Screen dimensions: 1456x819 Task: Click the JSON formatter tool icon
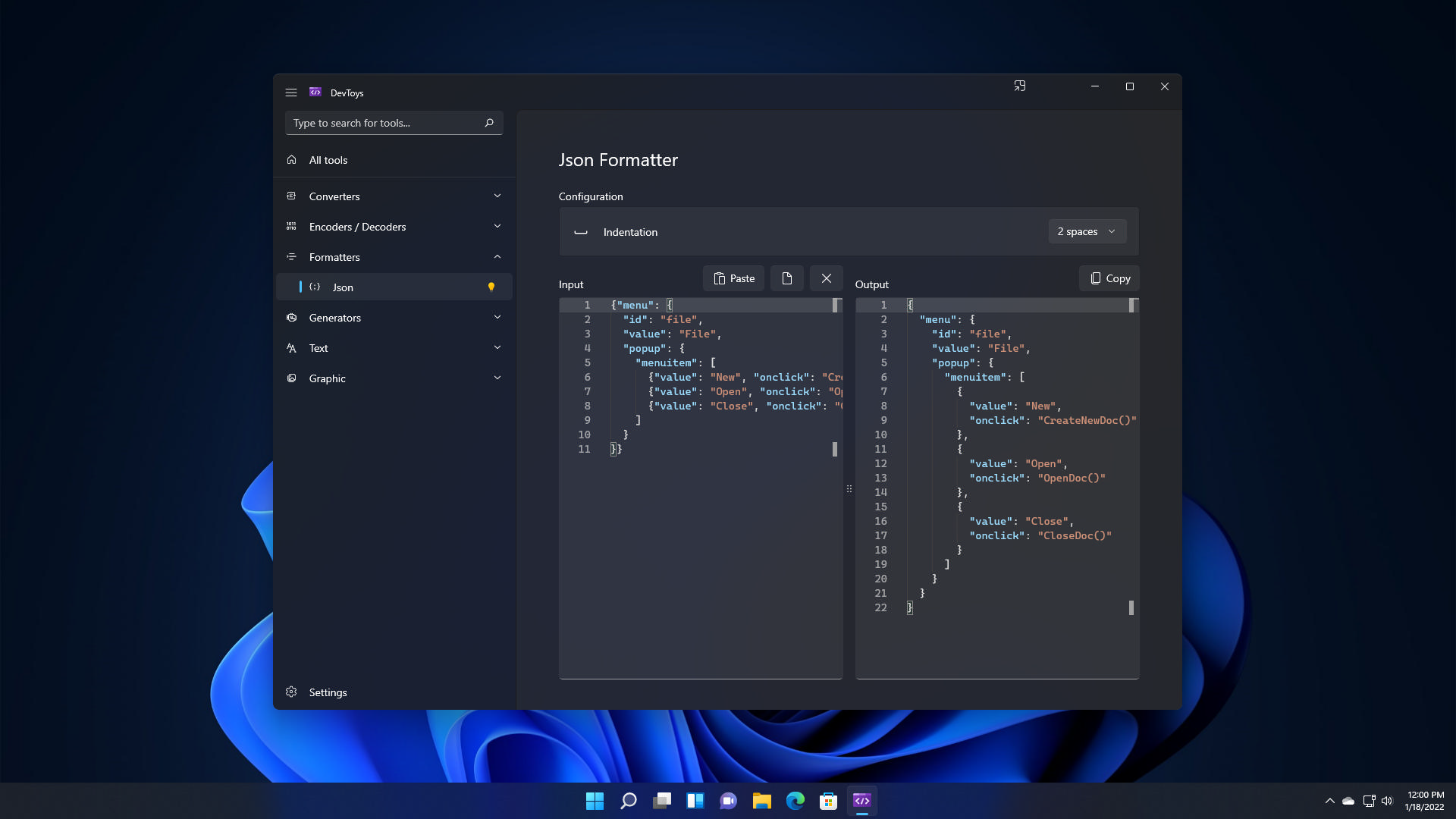tap(316, 287)
